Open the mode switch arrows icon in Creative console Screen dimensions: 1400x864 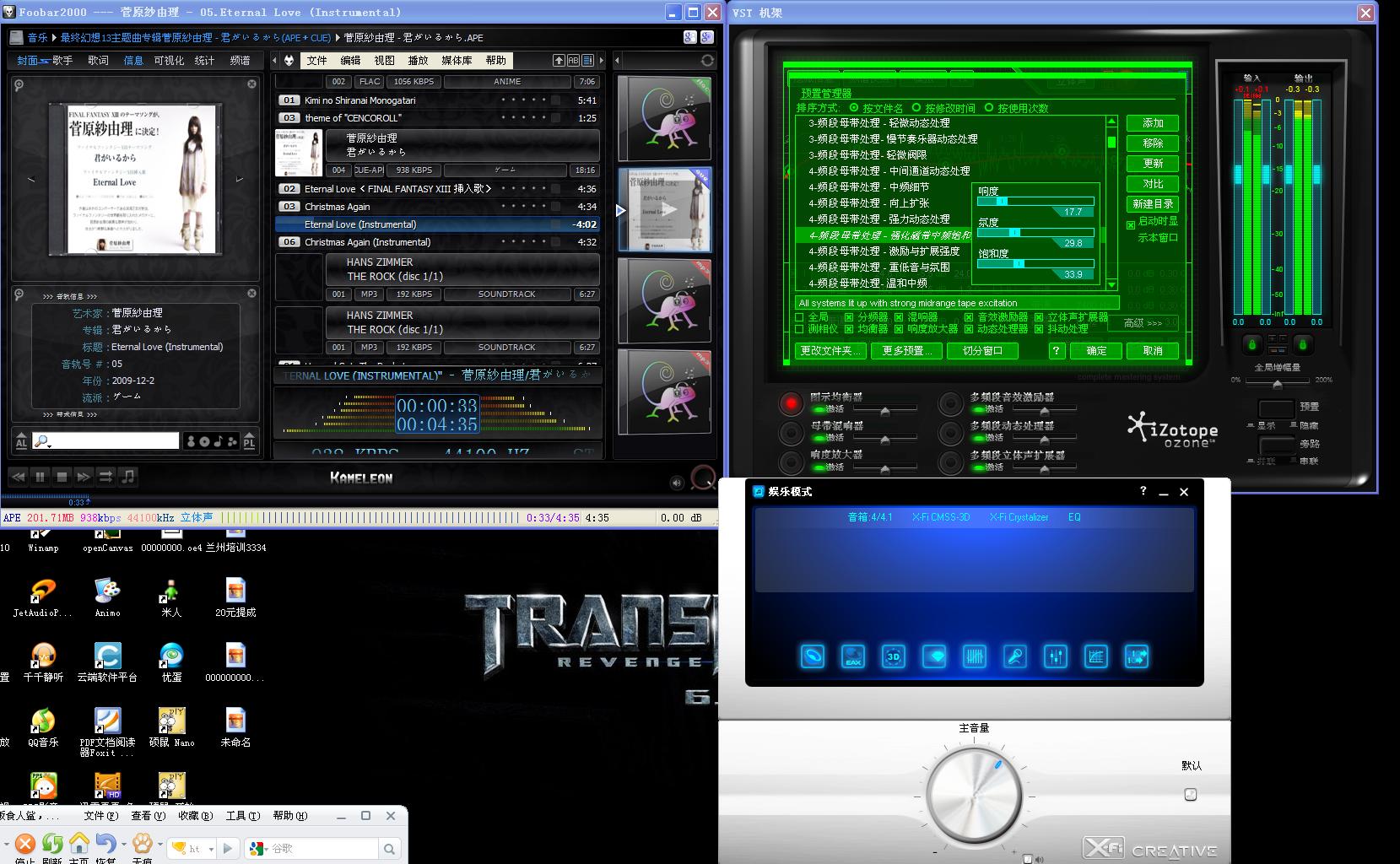coord(1137,656)
